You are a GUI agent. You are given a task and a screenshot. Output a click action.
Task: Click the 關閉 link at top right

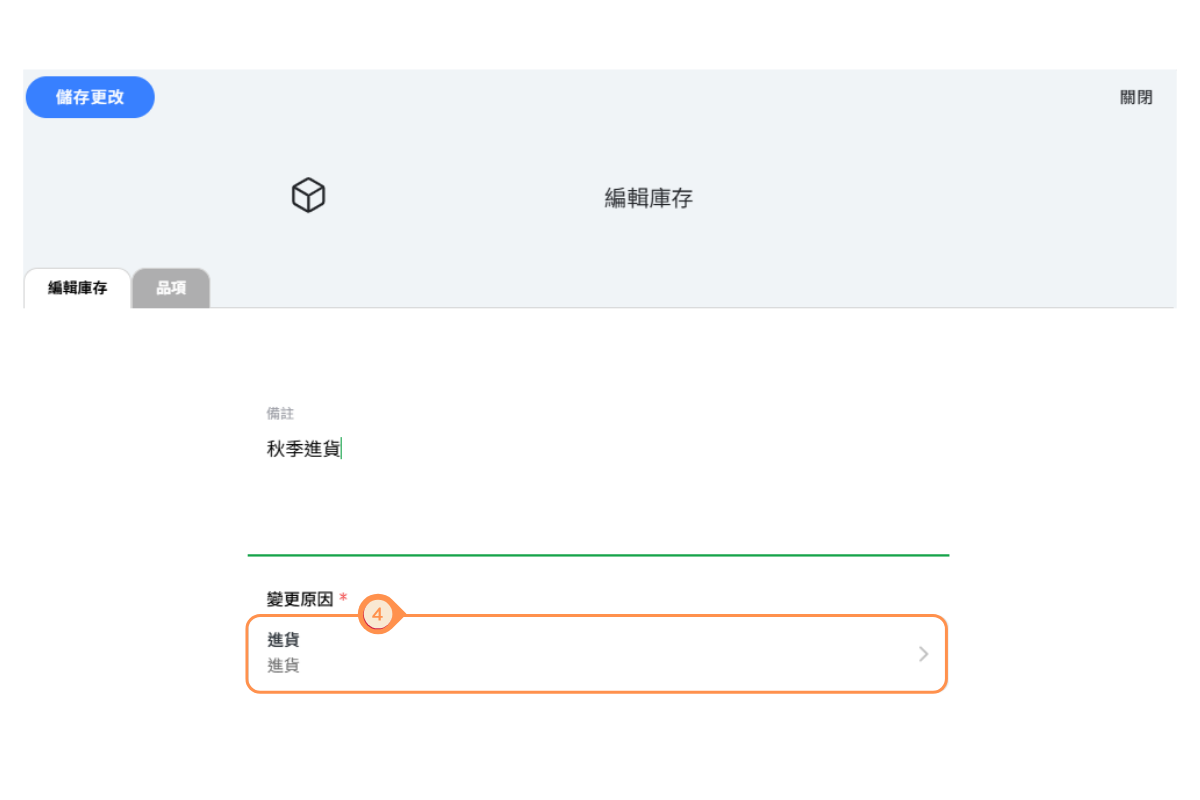pyautogui.click(x=1136, y=97)
